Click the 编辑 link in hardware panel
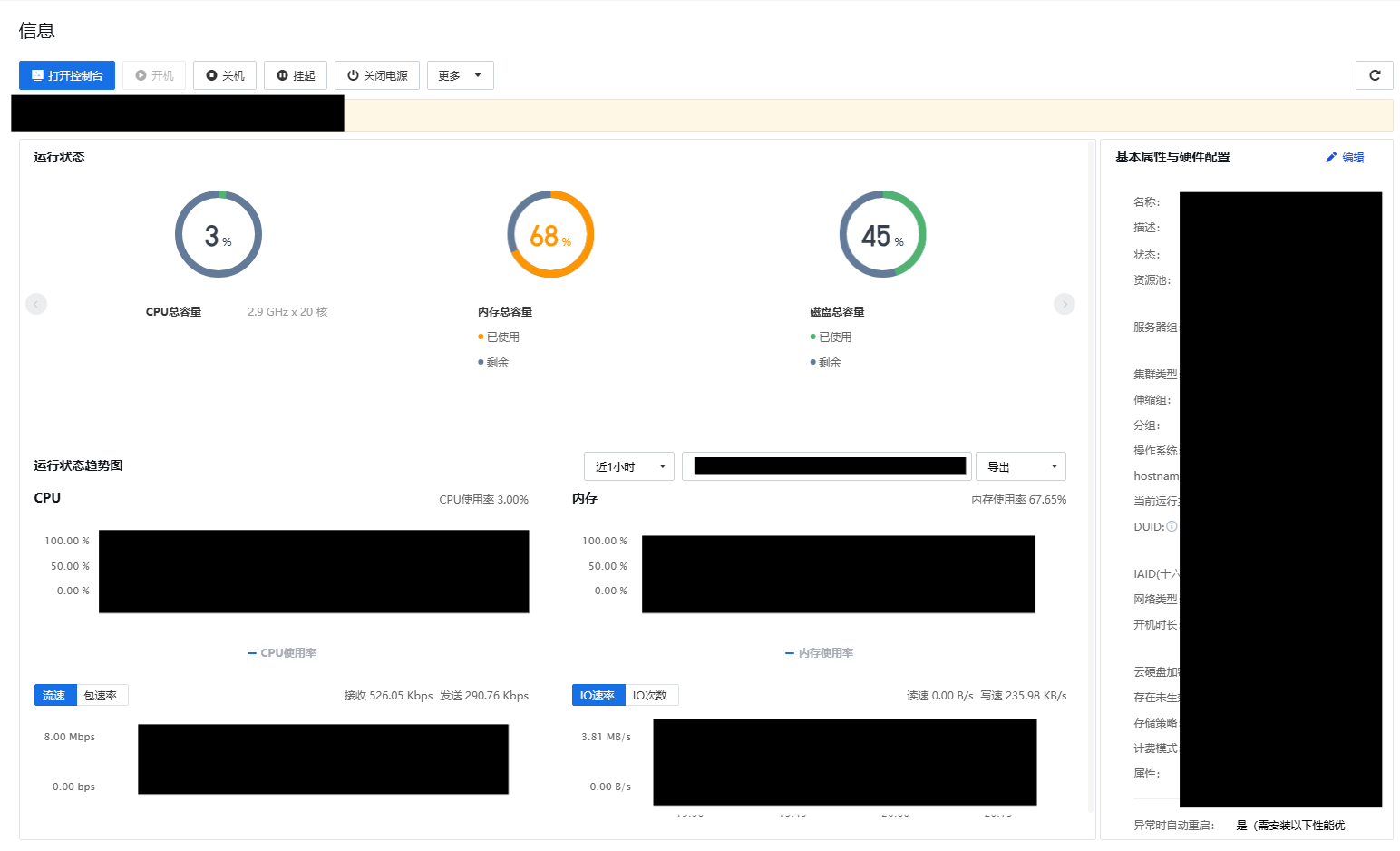Screen dimensions: 1400x851 1351,156
